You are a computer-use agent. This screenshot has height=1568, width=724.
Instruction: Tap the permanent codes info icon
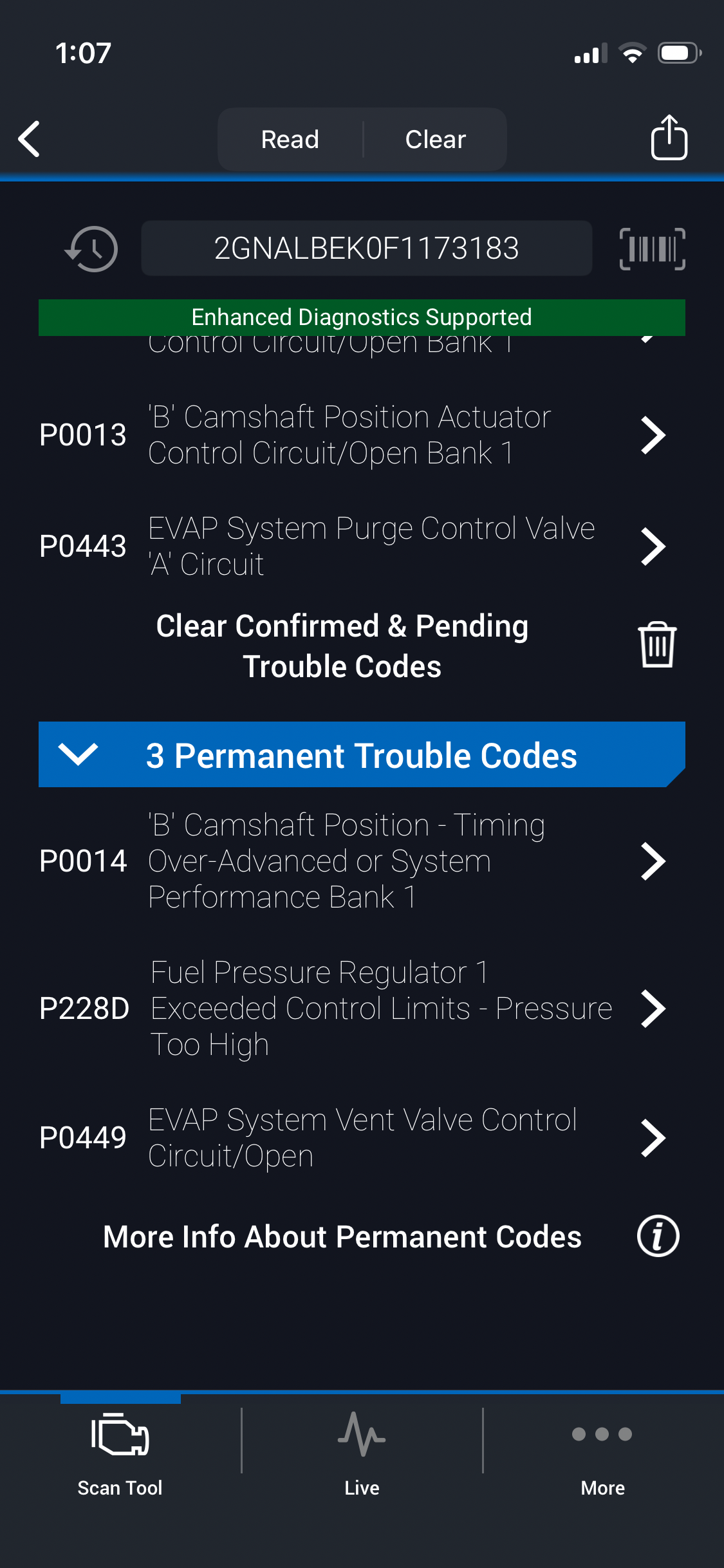click(x=658, y=1237)
